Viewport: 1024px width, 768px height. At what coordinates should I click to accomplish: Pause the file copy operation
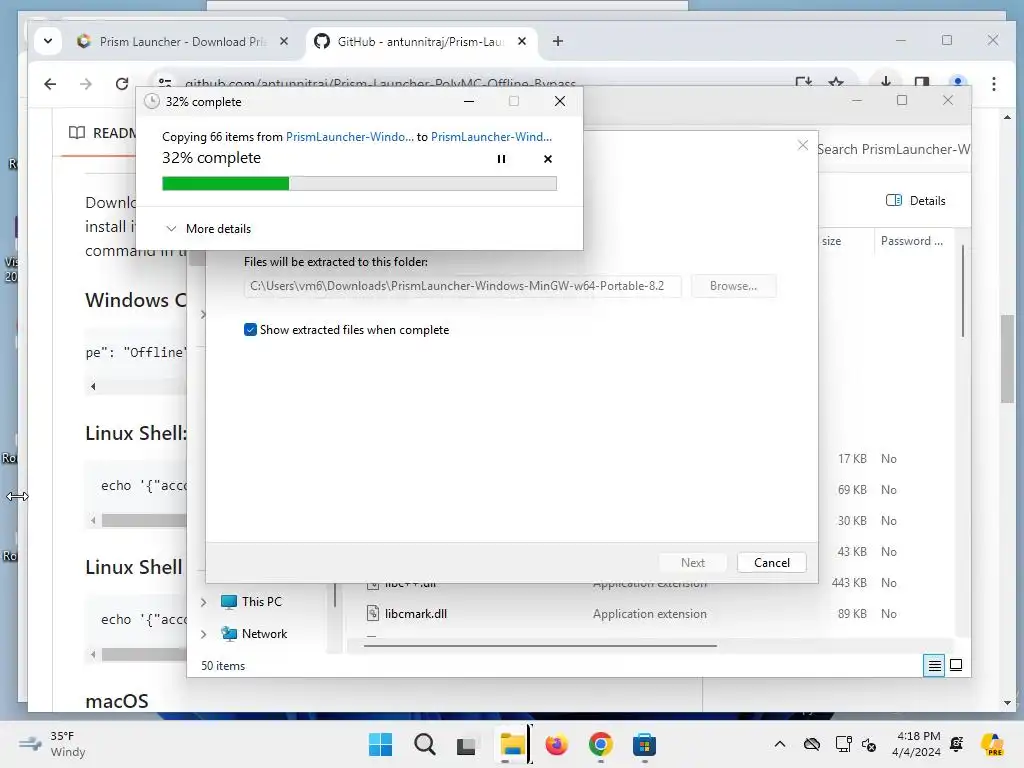coord(501,159)
